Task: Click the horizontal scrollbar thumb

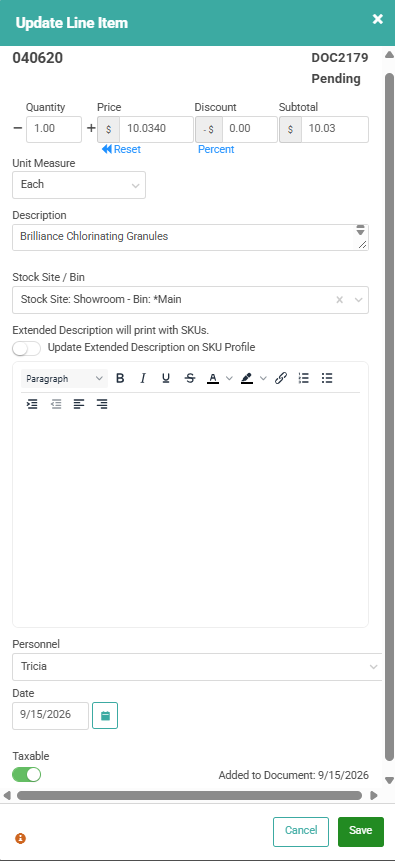Action: [190, 795]
